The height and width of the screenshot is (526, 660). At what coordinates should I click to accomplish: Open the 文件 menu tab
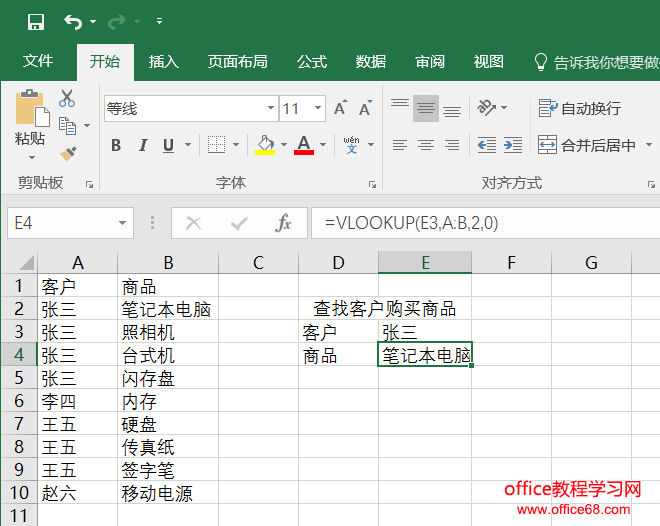pos(38,61)
